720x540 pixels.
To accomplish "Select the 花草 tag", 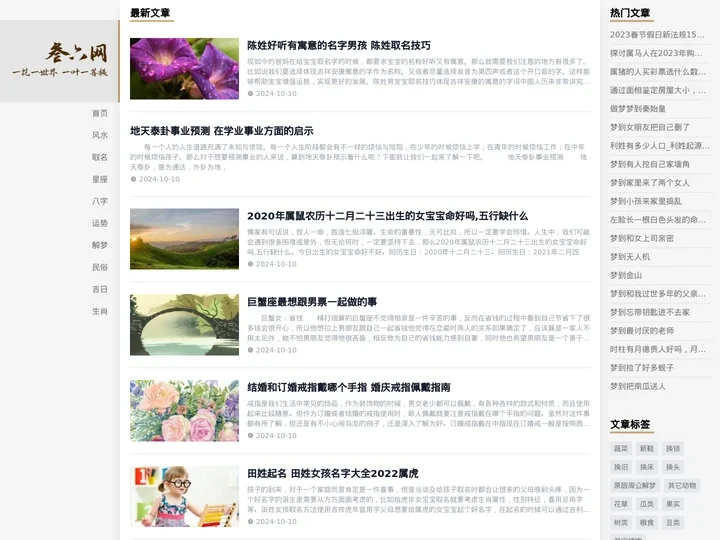I will tap(621, 504).
